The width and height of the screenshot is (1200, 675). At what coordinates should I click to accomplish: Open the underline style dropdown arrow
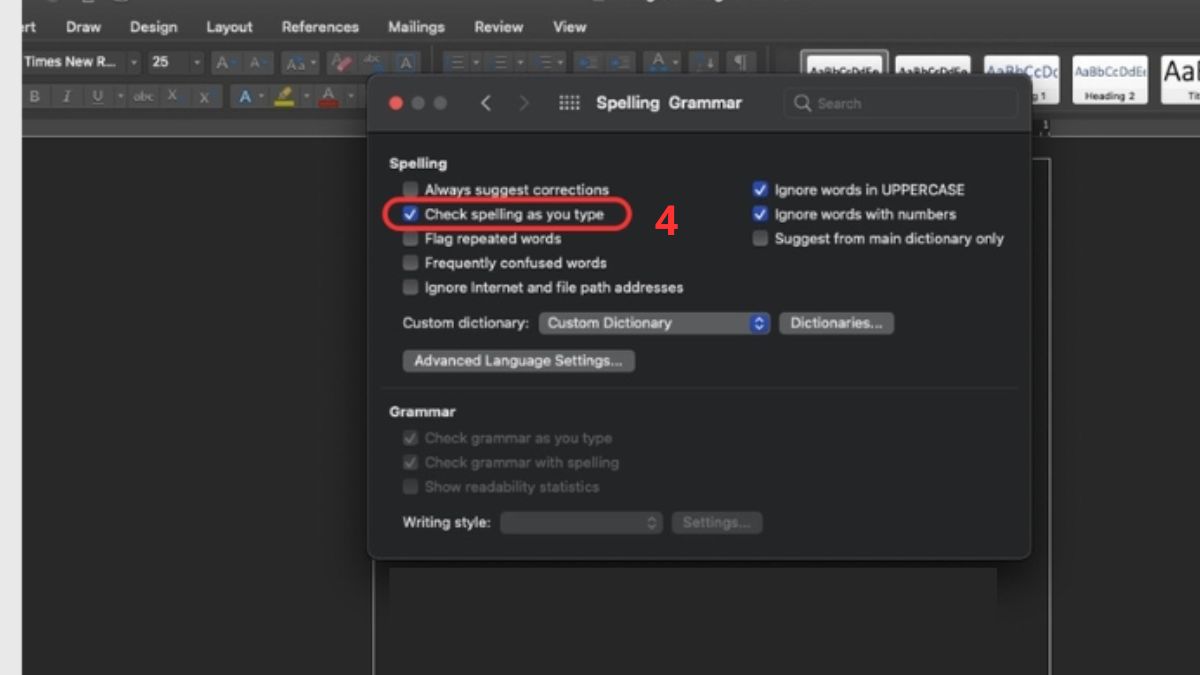(121, 97)
